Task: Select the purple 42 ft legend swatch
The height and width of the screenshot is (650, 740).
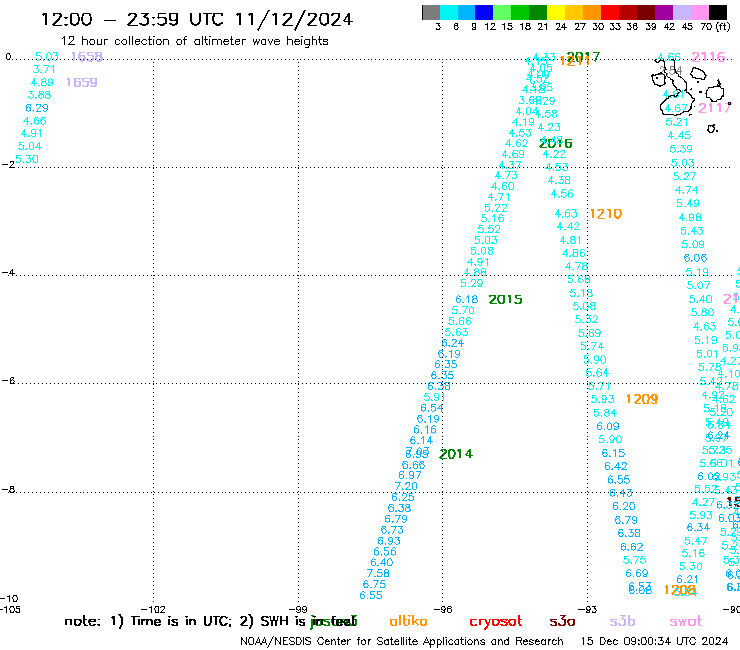Action: (664, 12)
